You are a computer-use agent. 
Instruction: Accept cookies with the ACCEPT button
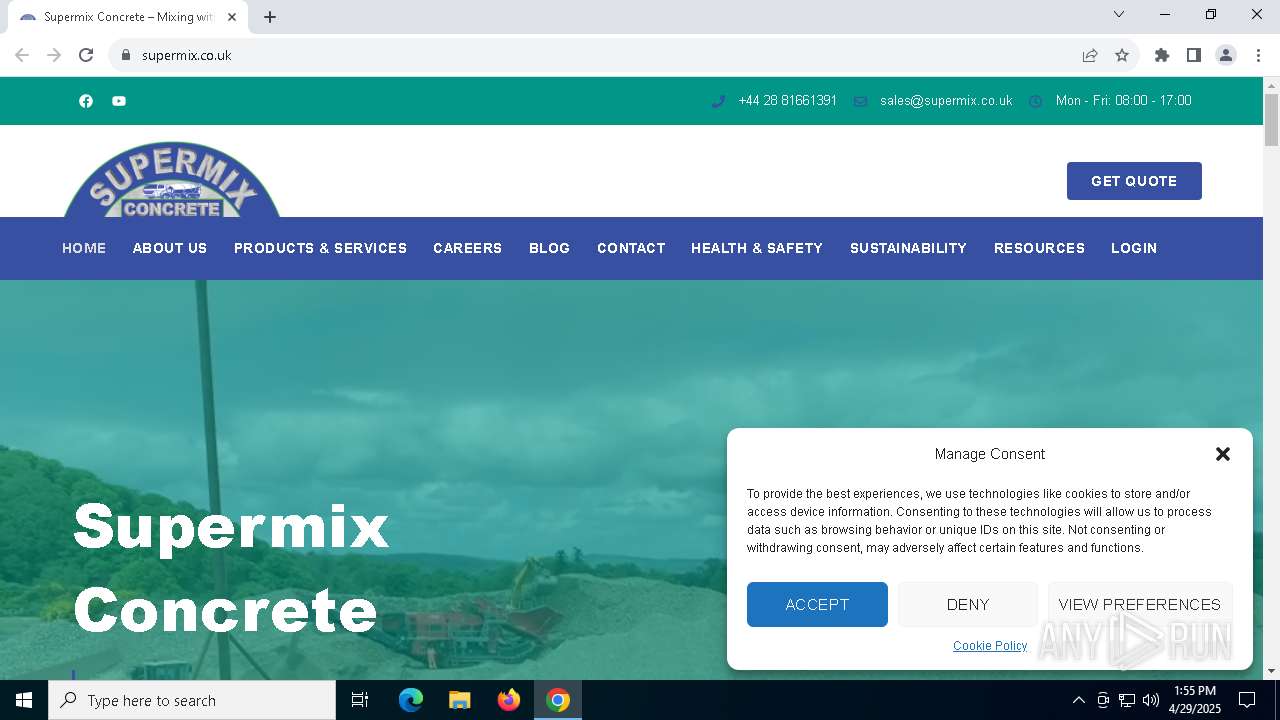pyautogui.click(x=817, y=605)
